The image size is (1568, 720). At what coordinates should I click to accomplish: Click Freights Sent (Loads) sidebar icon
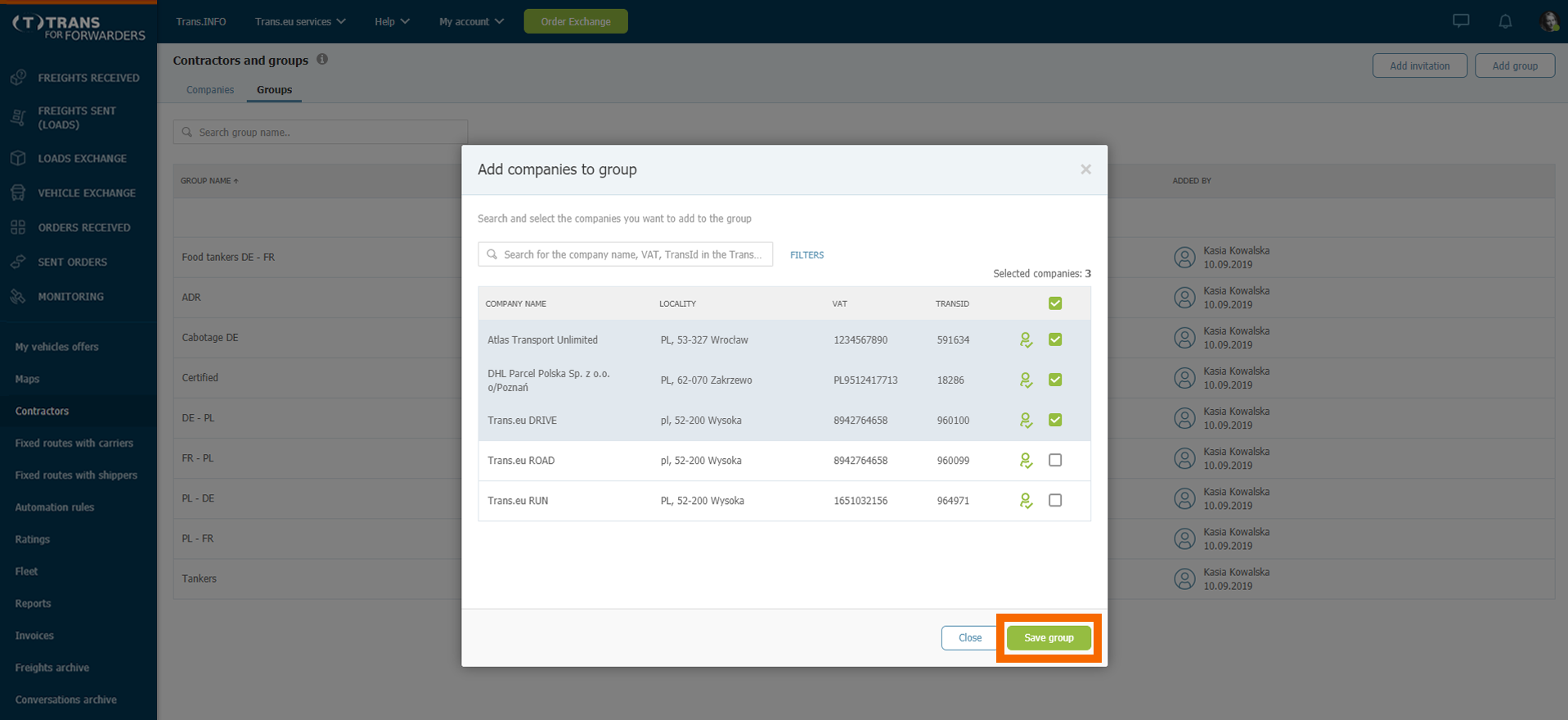coord(18,118)
